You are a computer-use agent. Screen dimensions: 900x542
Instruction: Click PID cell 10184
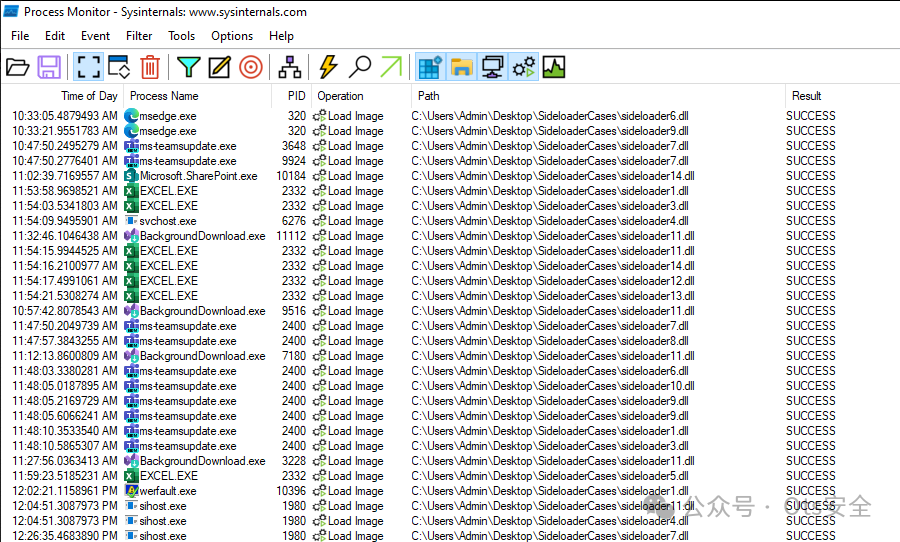click(291, 176)
